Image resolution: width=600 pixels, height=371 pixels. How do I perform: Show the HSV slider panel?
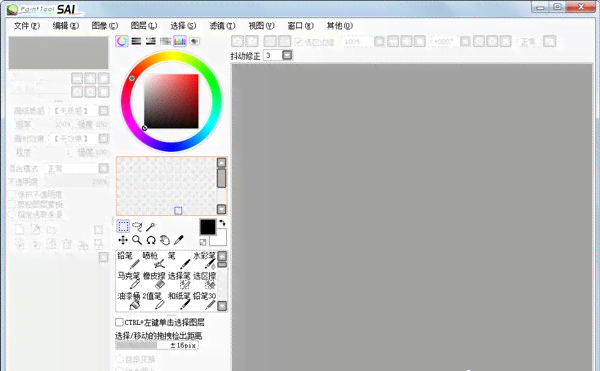[x=151, y=41]
